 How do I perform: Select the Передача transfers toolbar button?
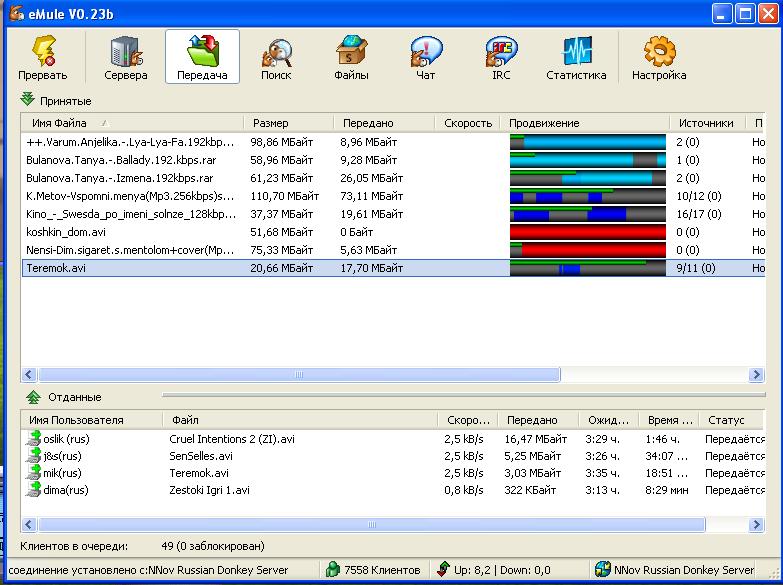[x=202, y=57]
